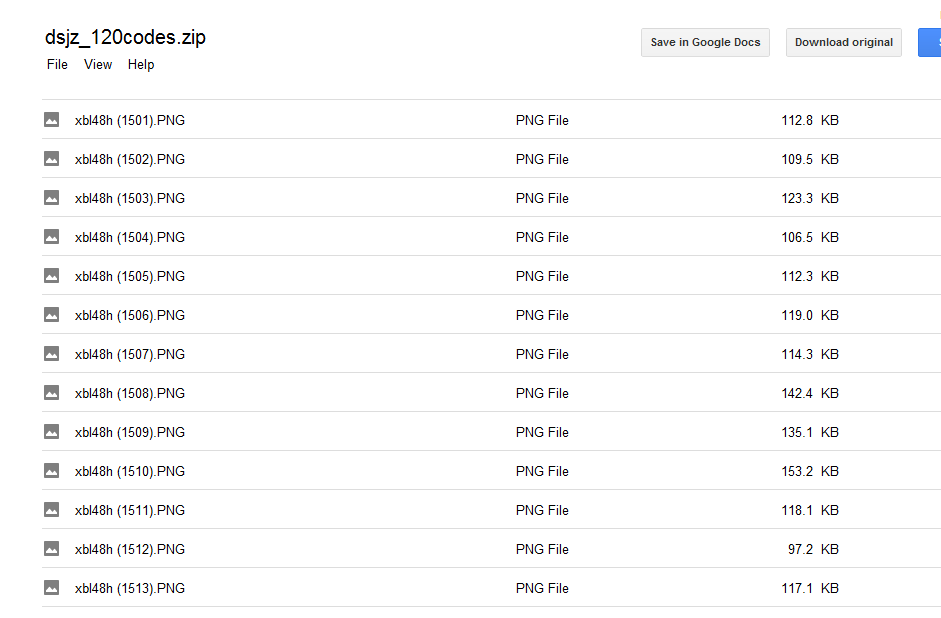Select the xbl48h (1511).PNG file entry
The image size is (941, 618).
130,510
